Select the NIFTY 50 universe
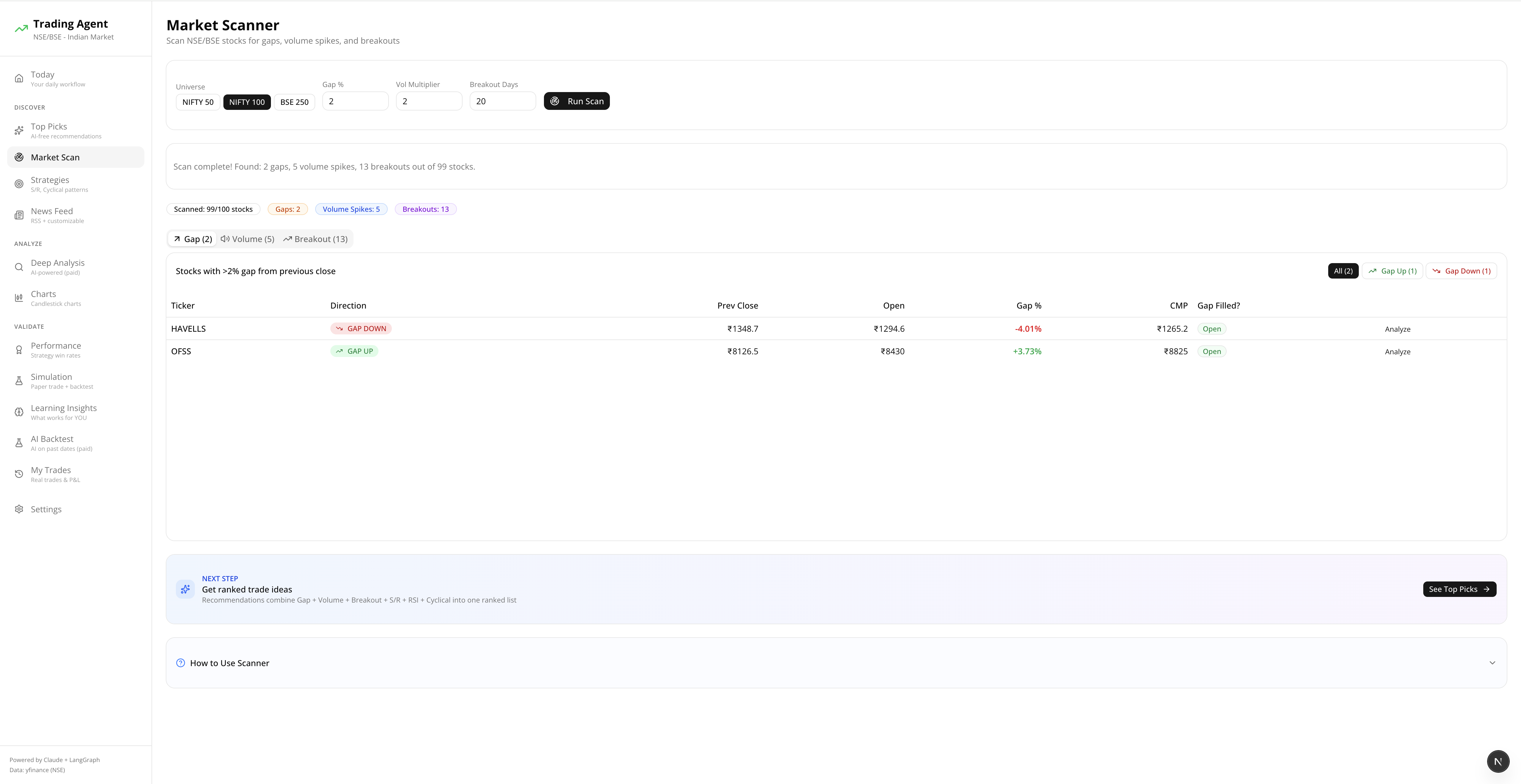The image size is (1521, 784). (197, 102)
